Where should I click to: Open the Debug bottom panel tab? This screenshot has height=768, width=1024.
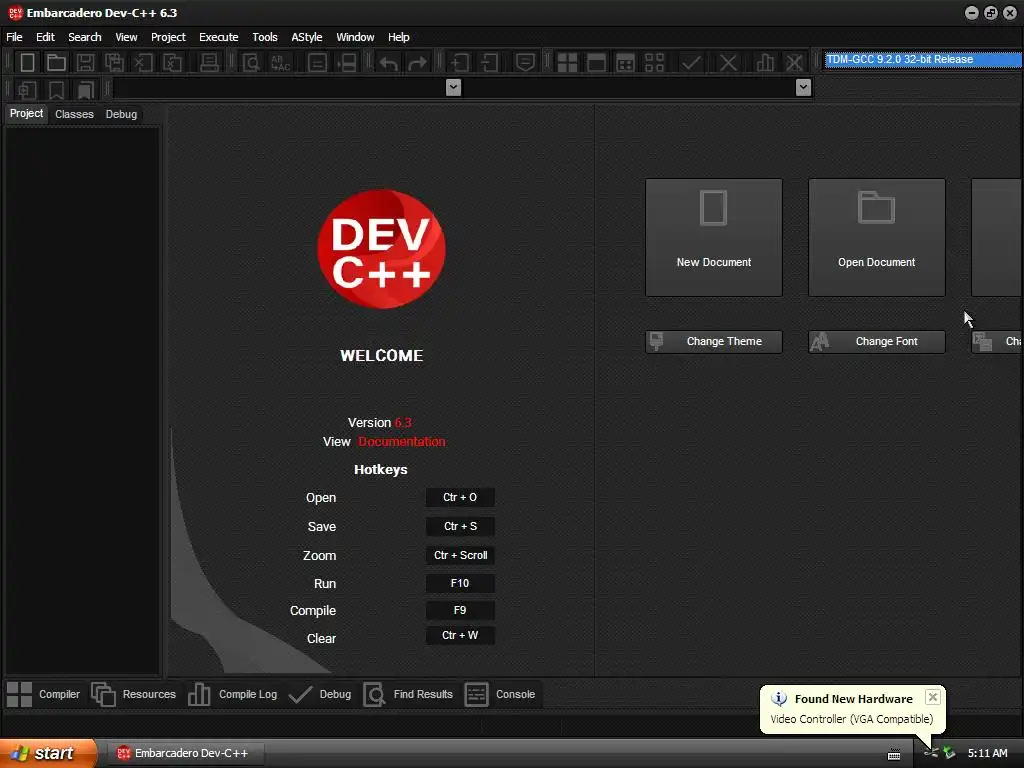tap(319, 694)
